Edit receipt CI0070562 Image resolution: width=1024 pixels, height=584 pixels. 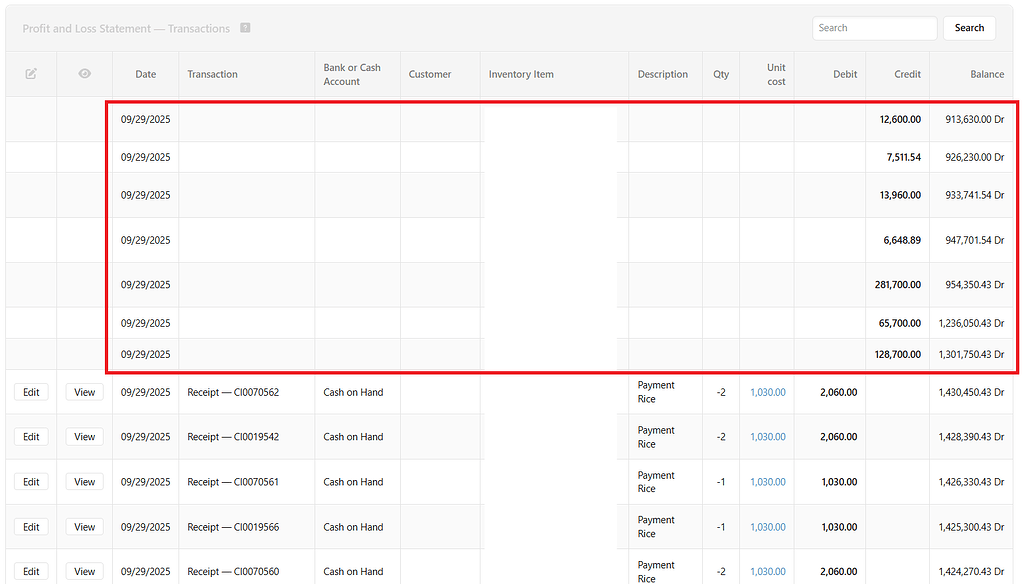point(30,392)
